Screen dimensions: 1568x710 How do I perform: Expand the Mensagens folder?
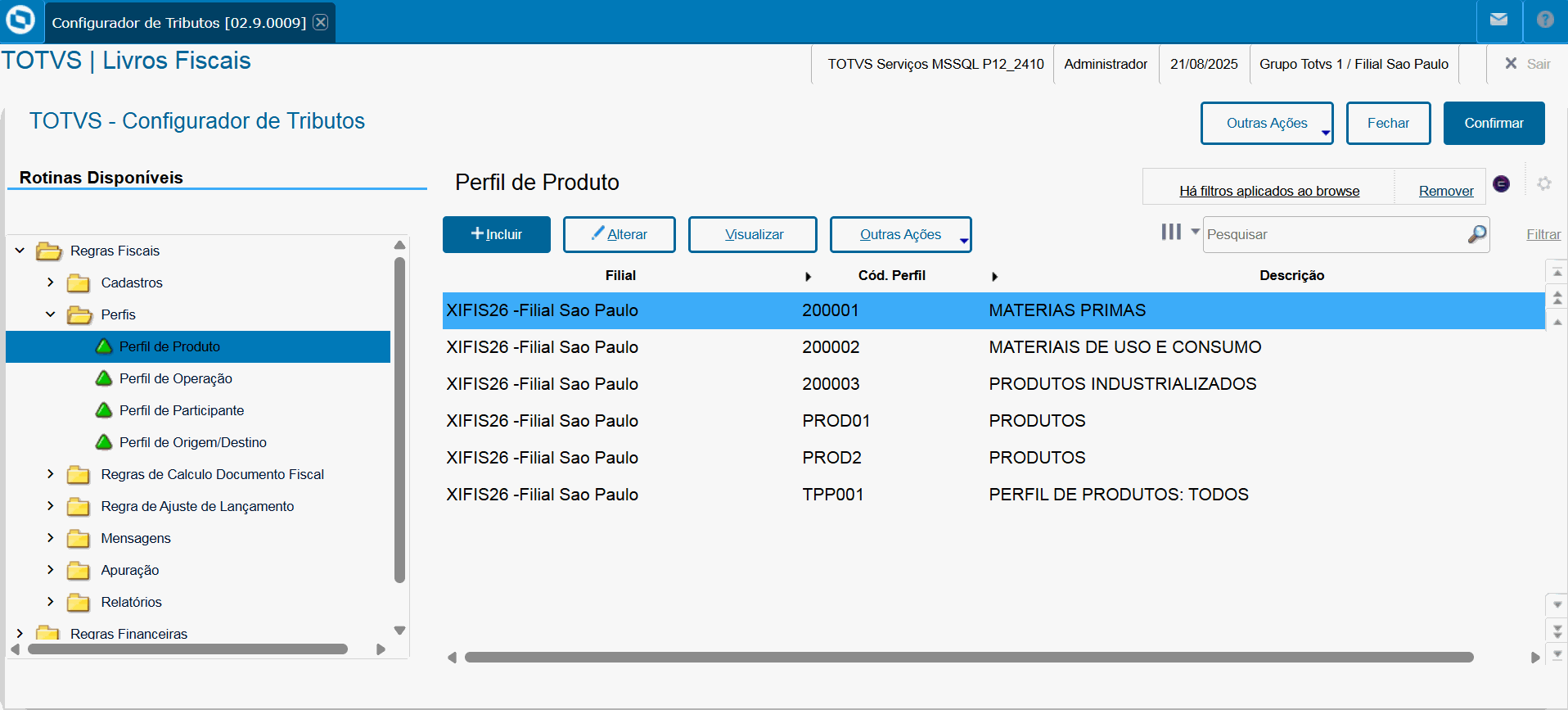pos(51,538)
